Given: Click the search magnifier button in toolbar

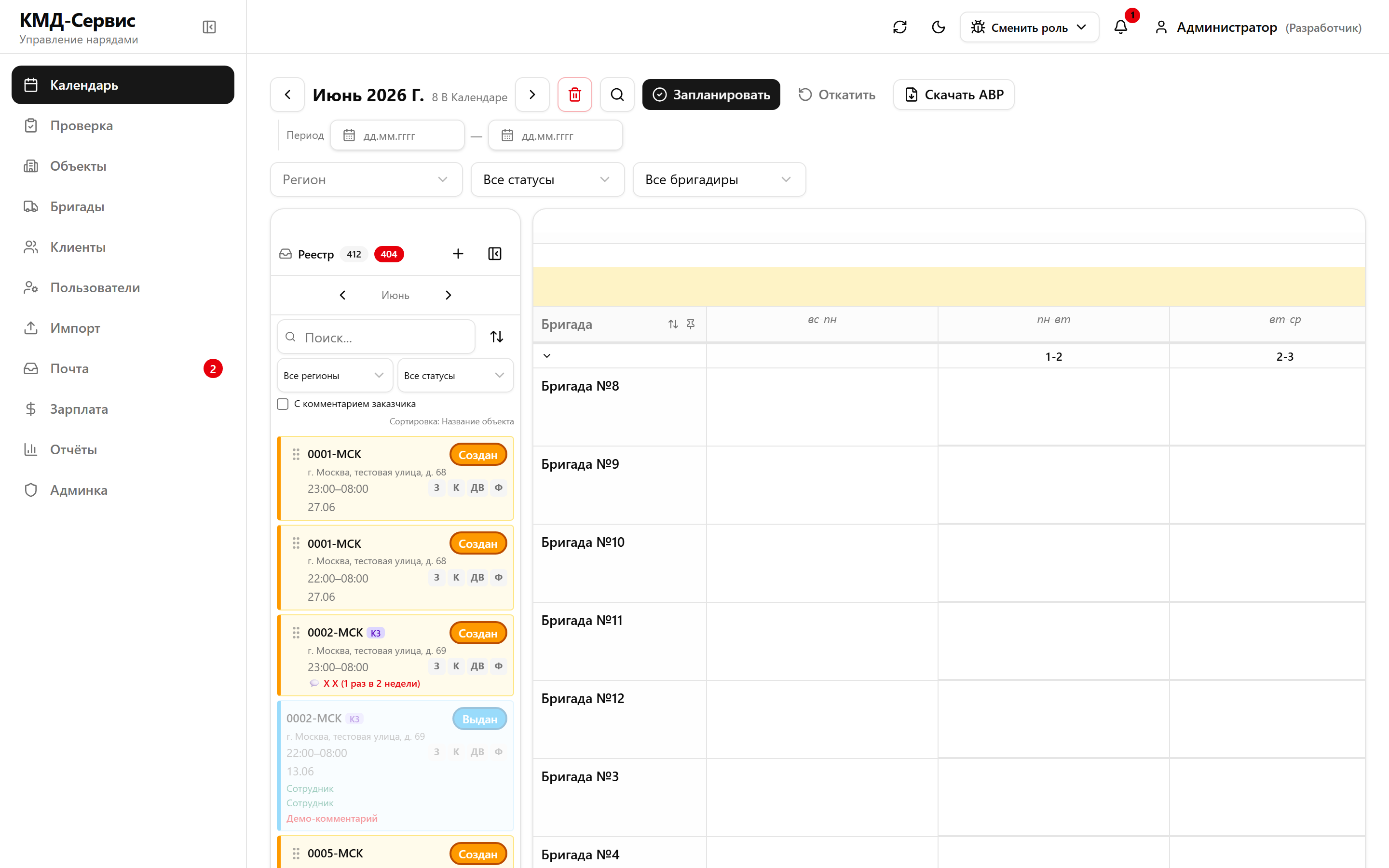Looking at the screenshot, I should coord(617,94).
